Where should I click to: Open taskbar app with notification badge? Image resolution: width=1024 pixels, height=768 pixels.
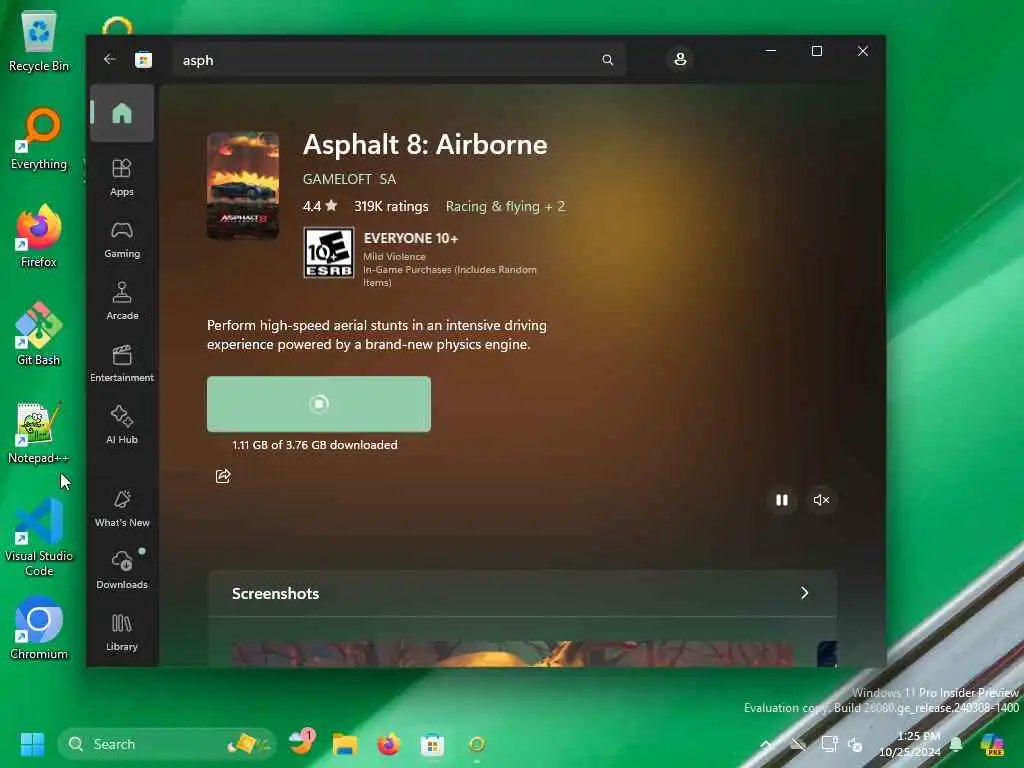[x=301, y=743]
